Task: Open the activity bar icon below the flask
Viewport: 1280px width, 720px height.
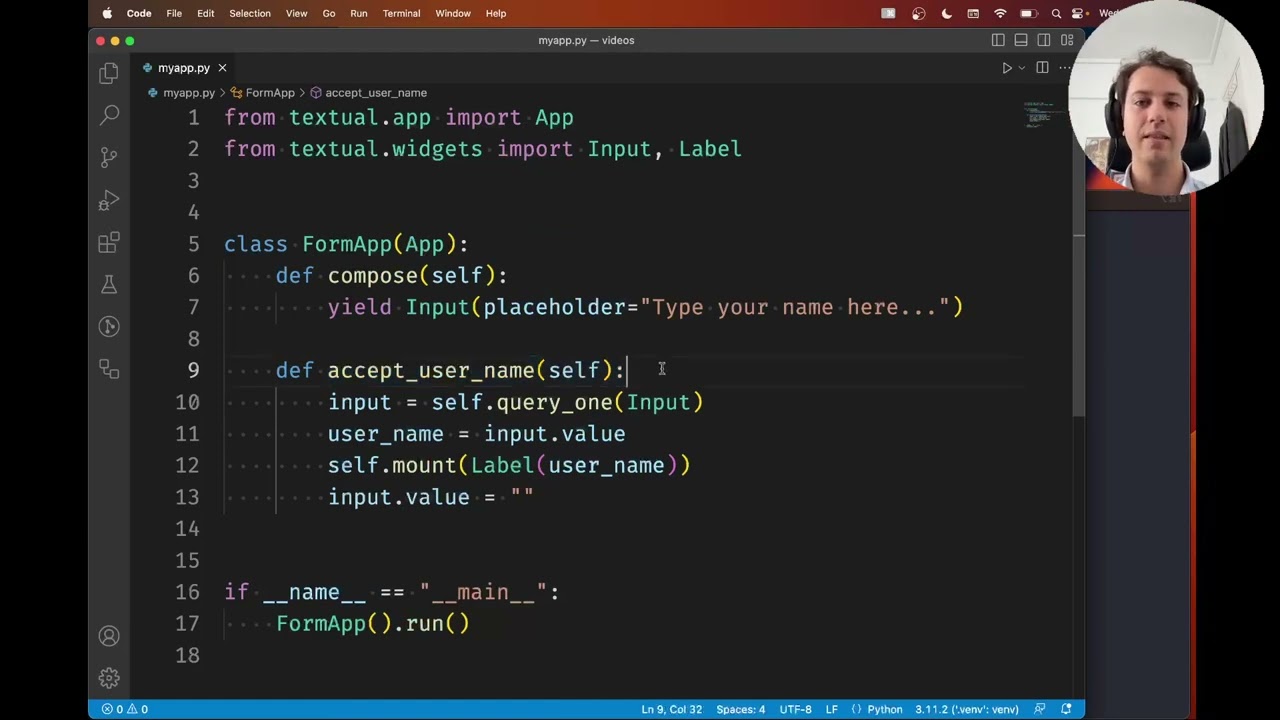Action: pyautogui.click(x=109, y=327)
